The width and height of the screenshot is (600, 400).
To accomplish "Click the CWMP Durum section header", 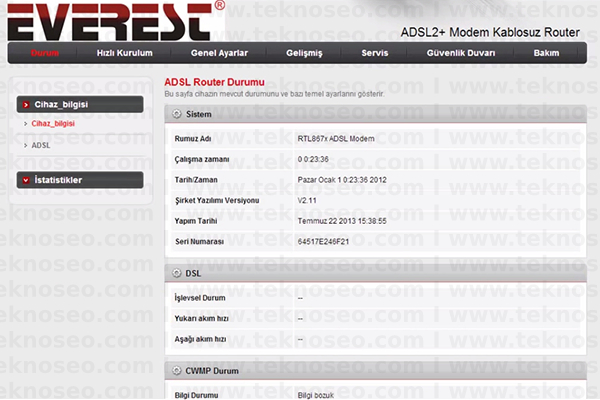I will pyautogui.click(x=375, y=371).
